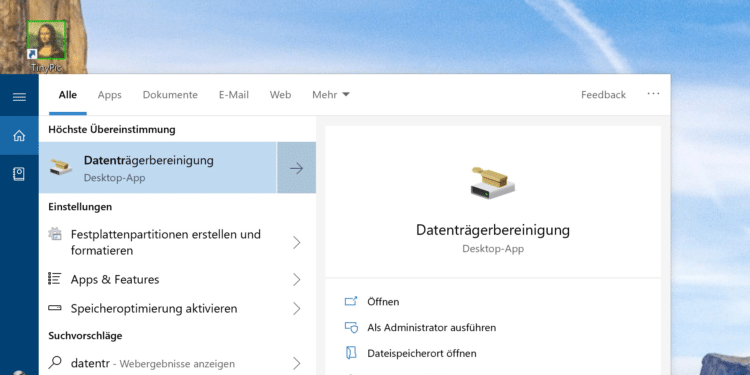Open the three-dots more options menu

(x=653, y=94)
